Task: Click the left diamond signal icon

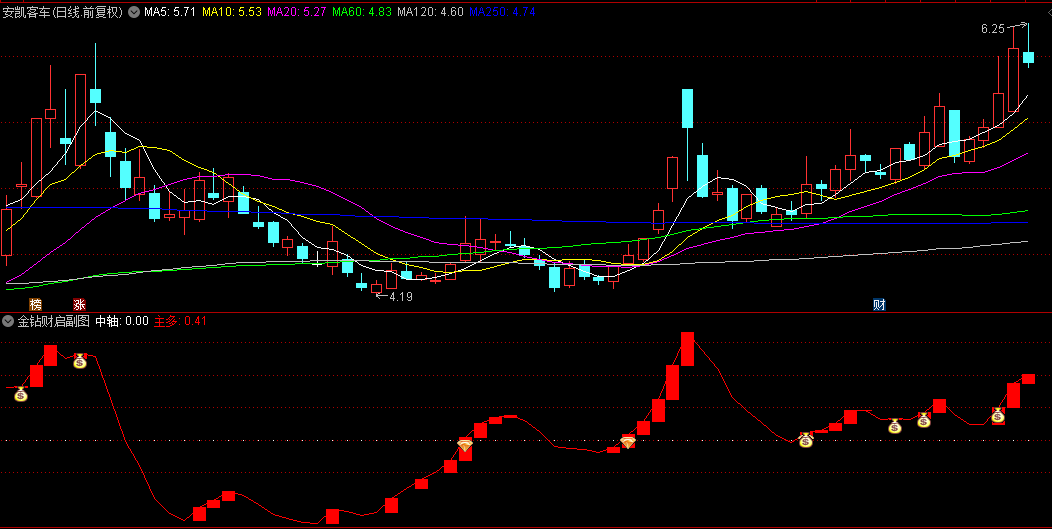Action: pos(465,444)
